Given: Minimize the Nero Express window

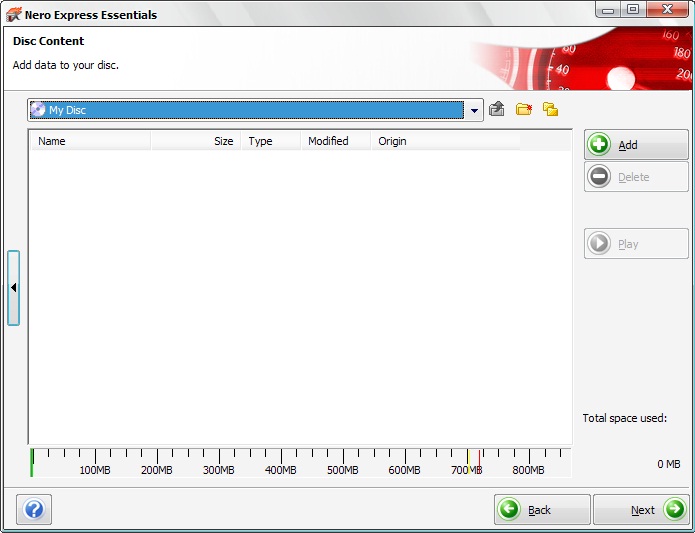Looking at the screenshot, I should click(608, 10).
